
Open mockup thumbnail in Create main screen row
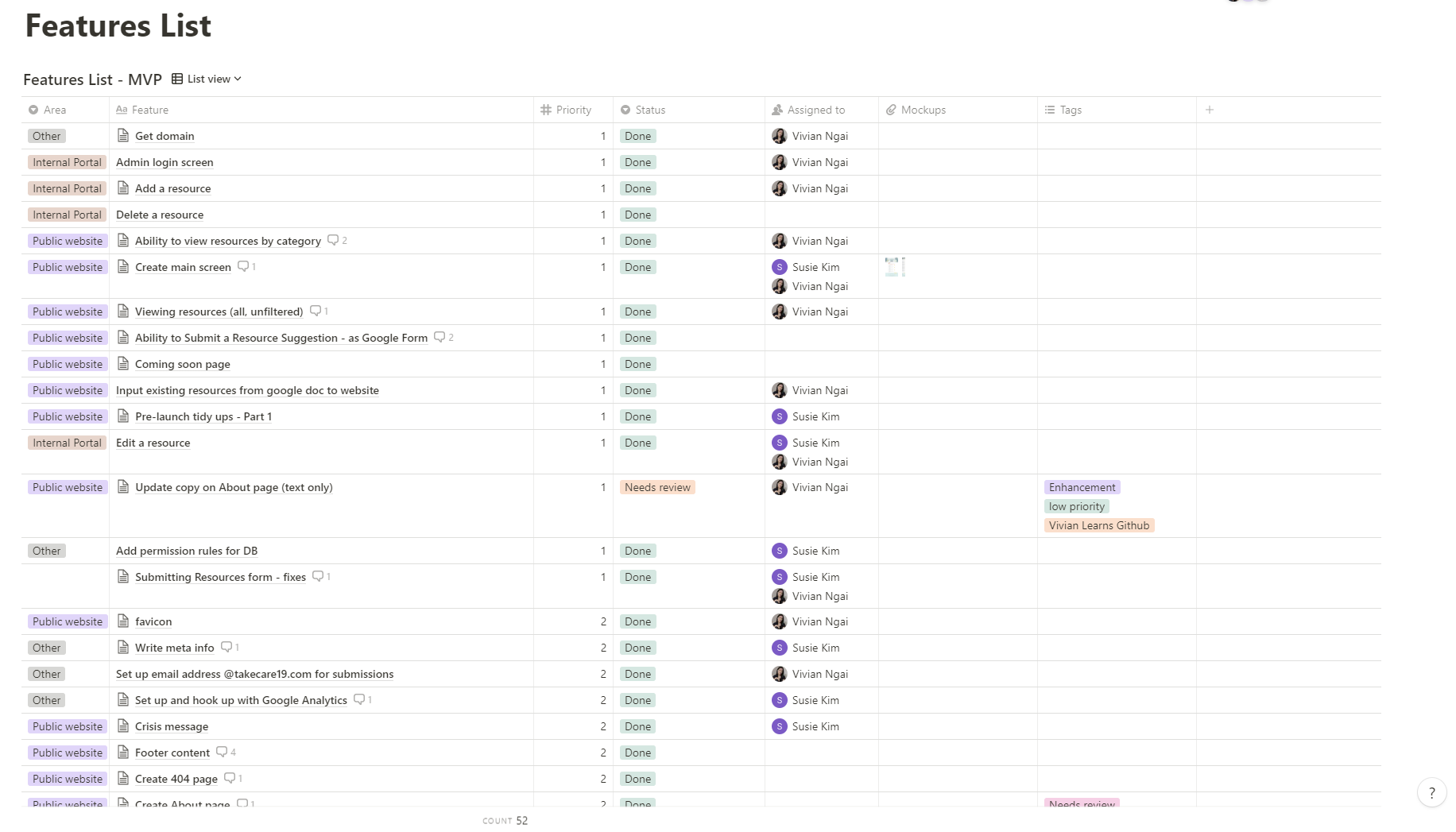pyautogui.click(x=895, y=267)
